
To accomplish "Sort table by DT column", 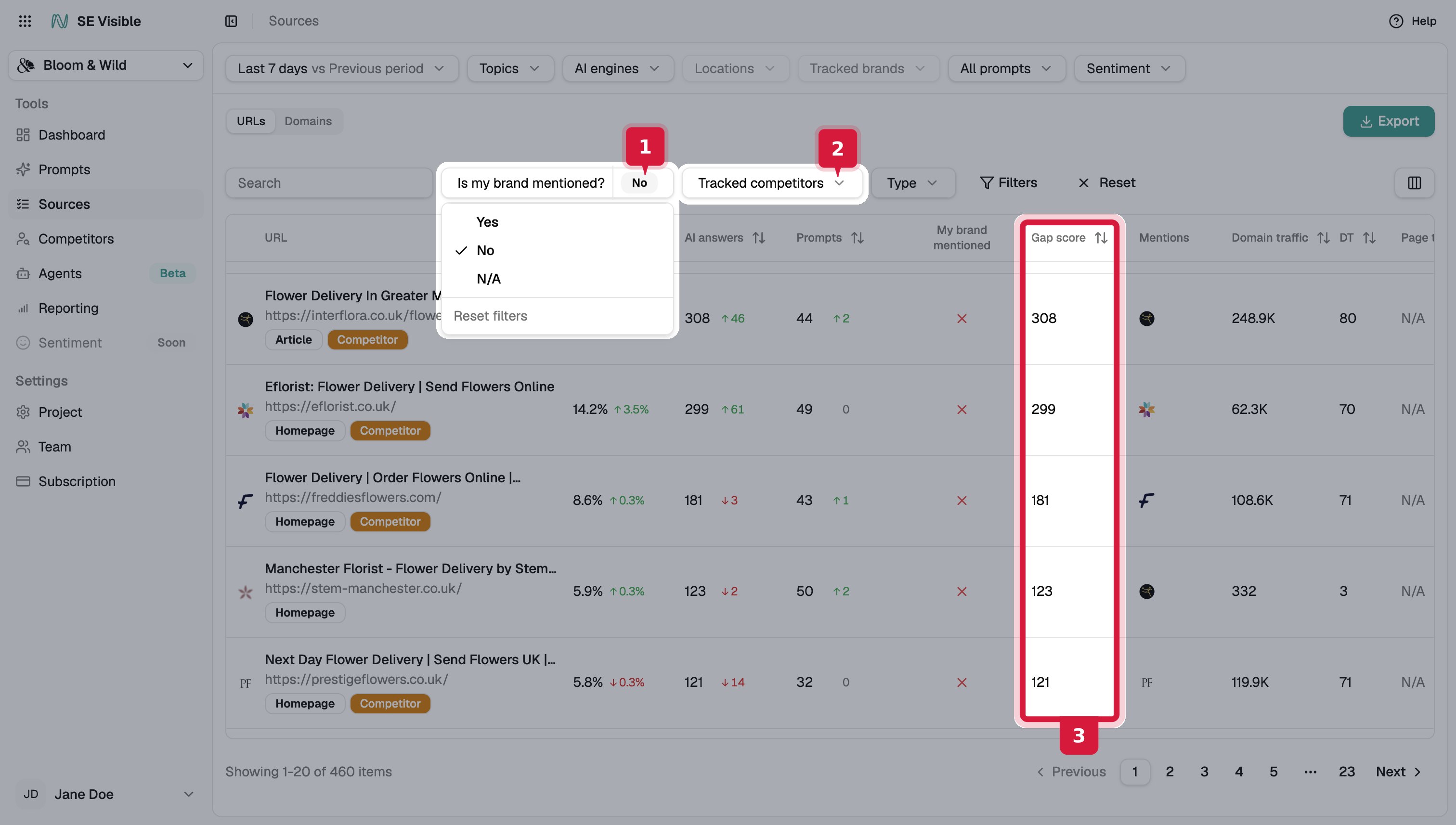I will 1369,237.
